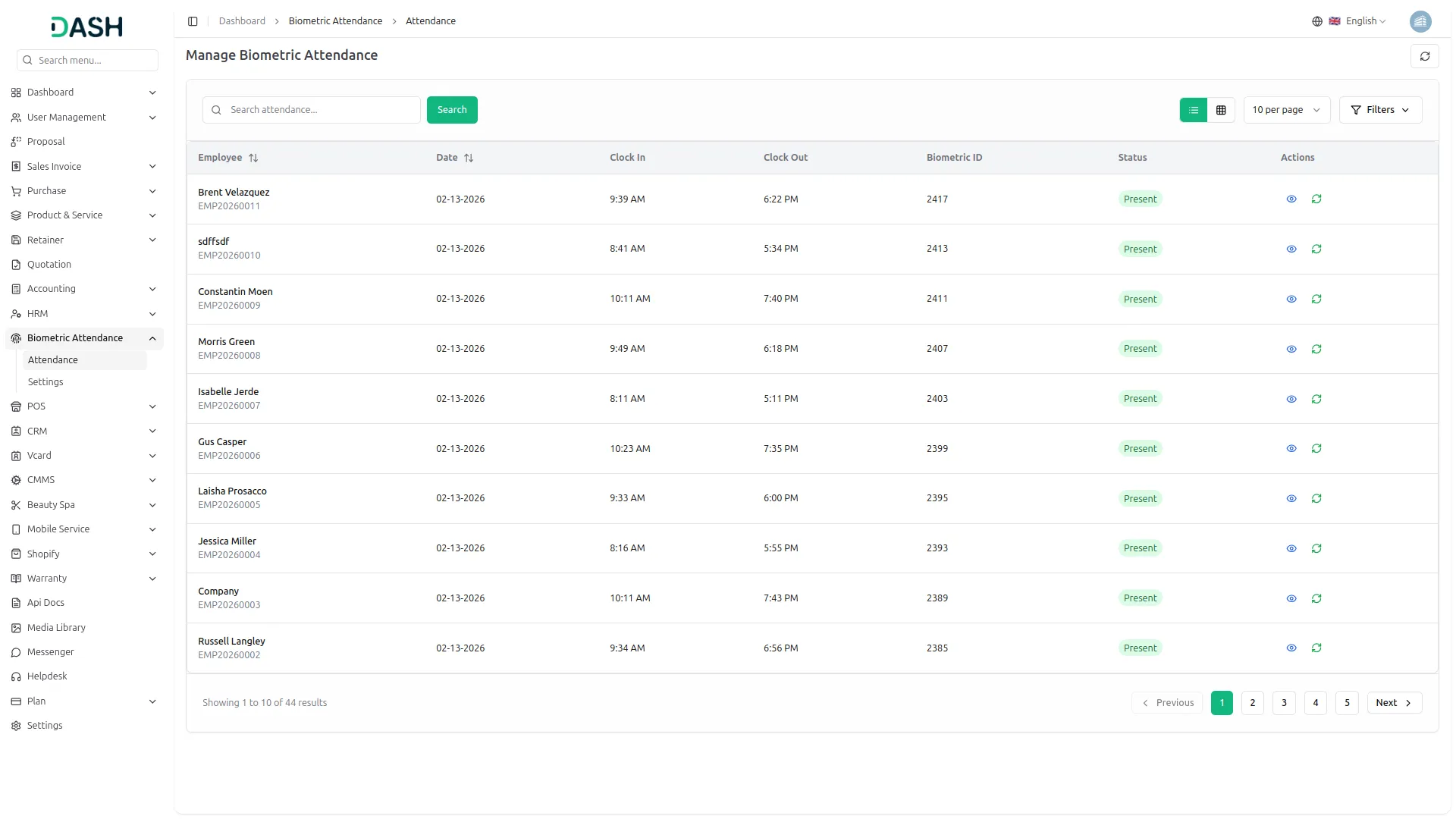
Task: Expand User Management sidebar menu
Action: tap(83, 118)
